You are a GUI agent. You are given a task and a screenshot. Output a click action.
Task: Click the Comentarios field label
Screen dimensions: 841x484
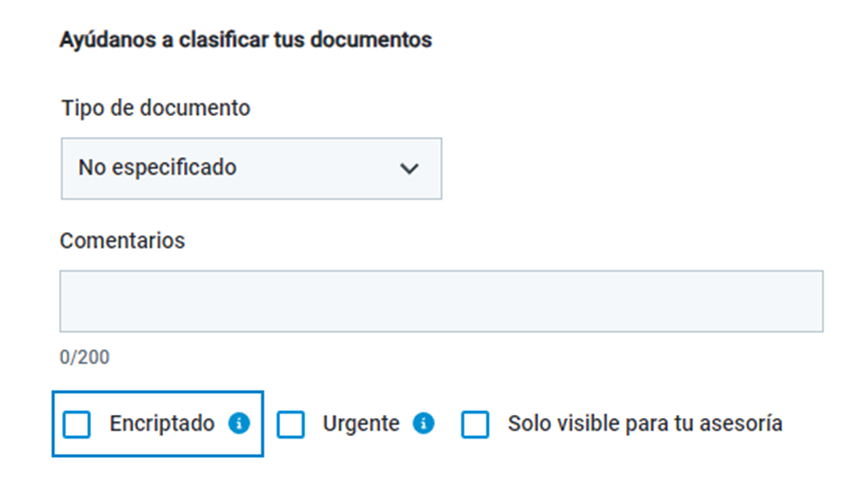[122, 240]
